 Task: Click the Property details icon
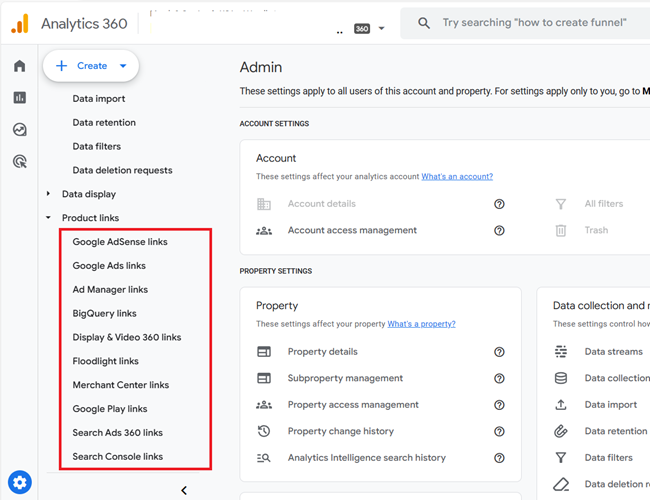coord(264,352)
